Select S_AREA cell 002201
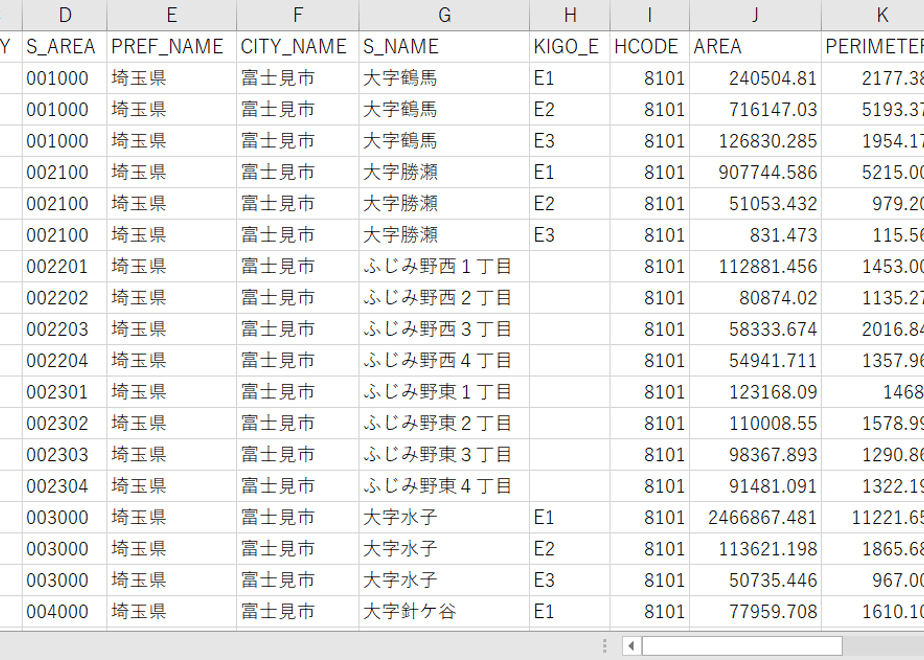Viewport: 924px width, 660px height. (x=65, y=266)
